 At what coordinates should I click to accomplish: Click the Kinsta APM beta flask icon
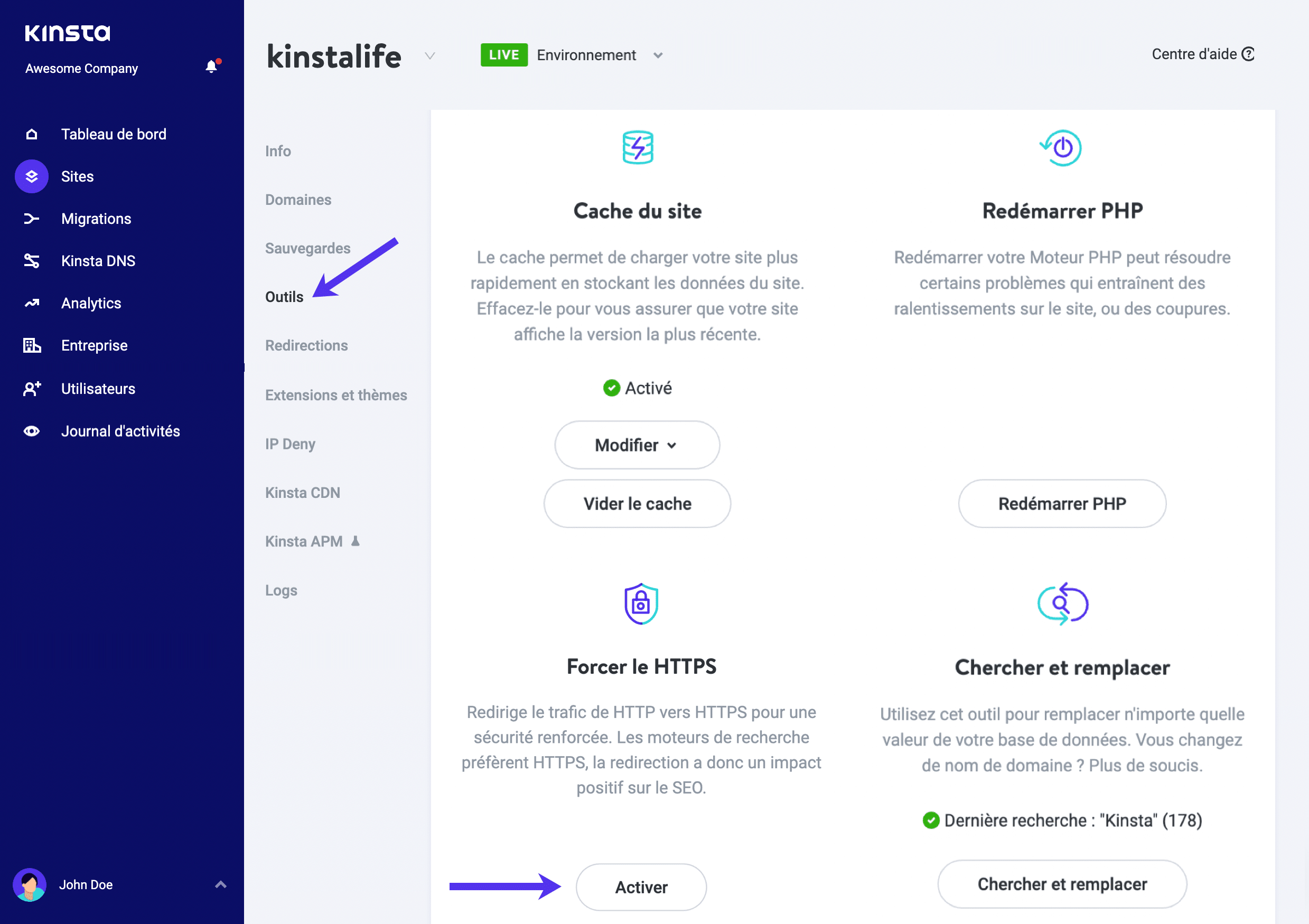tap(355, 541)
